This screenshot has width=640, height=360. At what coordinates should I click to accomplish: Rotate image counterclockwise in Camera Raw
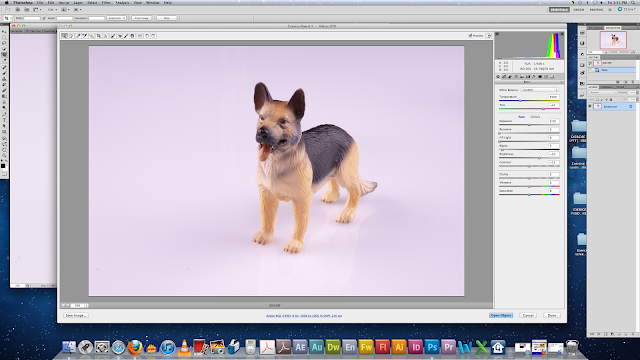coord(147,36)
